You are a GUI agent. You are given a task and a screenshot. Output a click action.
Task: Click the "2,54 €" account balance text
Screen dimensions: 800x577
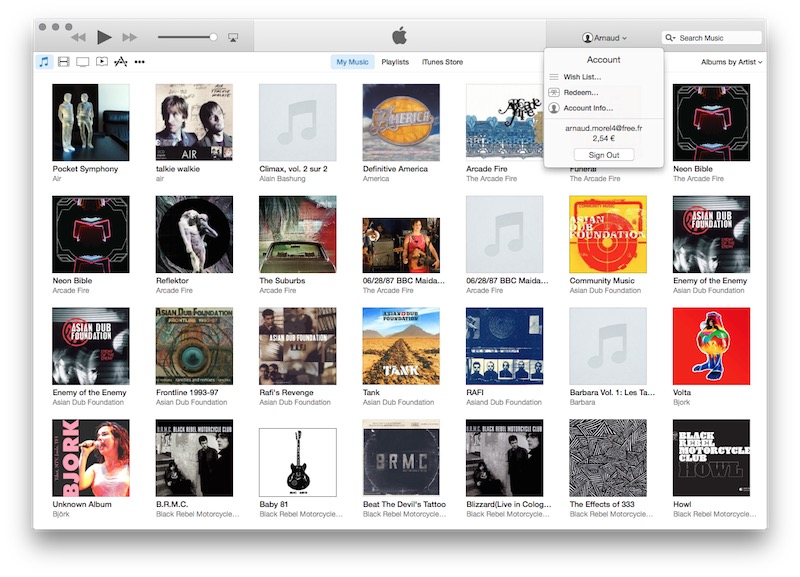[x=604, y=138]
